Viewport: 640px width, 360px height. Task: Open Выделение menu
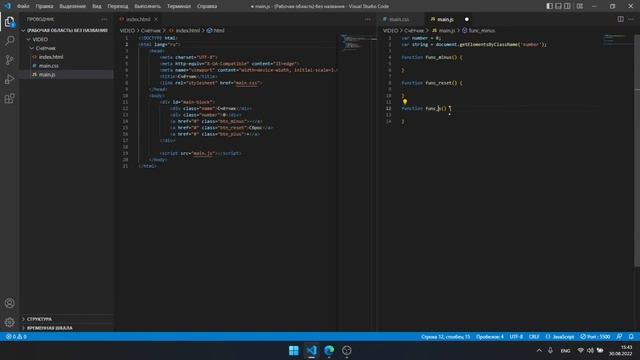click(x=72, y=6)
